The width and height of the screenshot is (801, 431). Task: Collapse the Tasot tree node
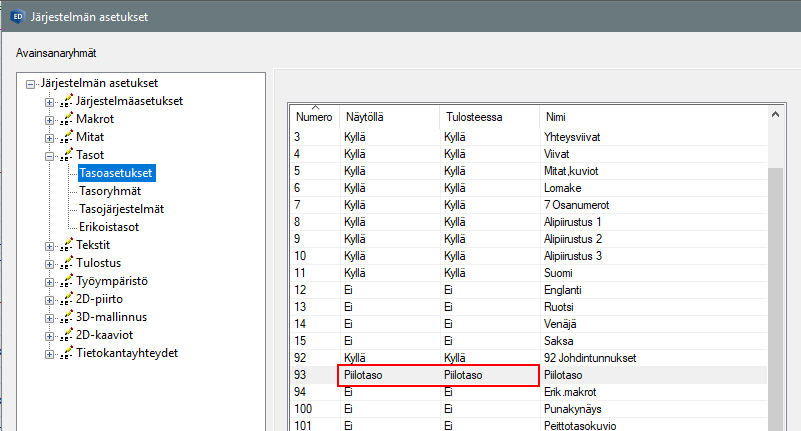click(x=50, y=155)
